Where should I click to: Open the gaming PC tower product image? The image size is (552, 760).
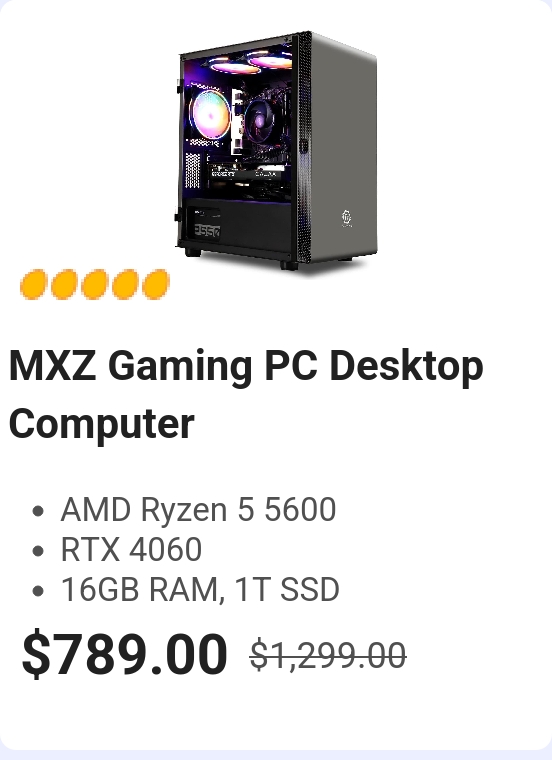click(276, 151)
